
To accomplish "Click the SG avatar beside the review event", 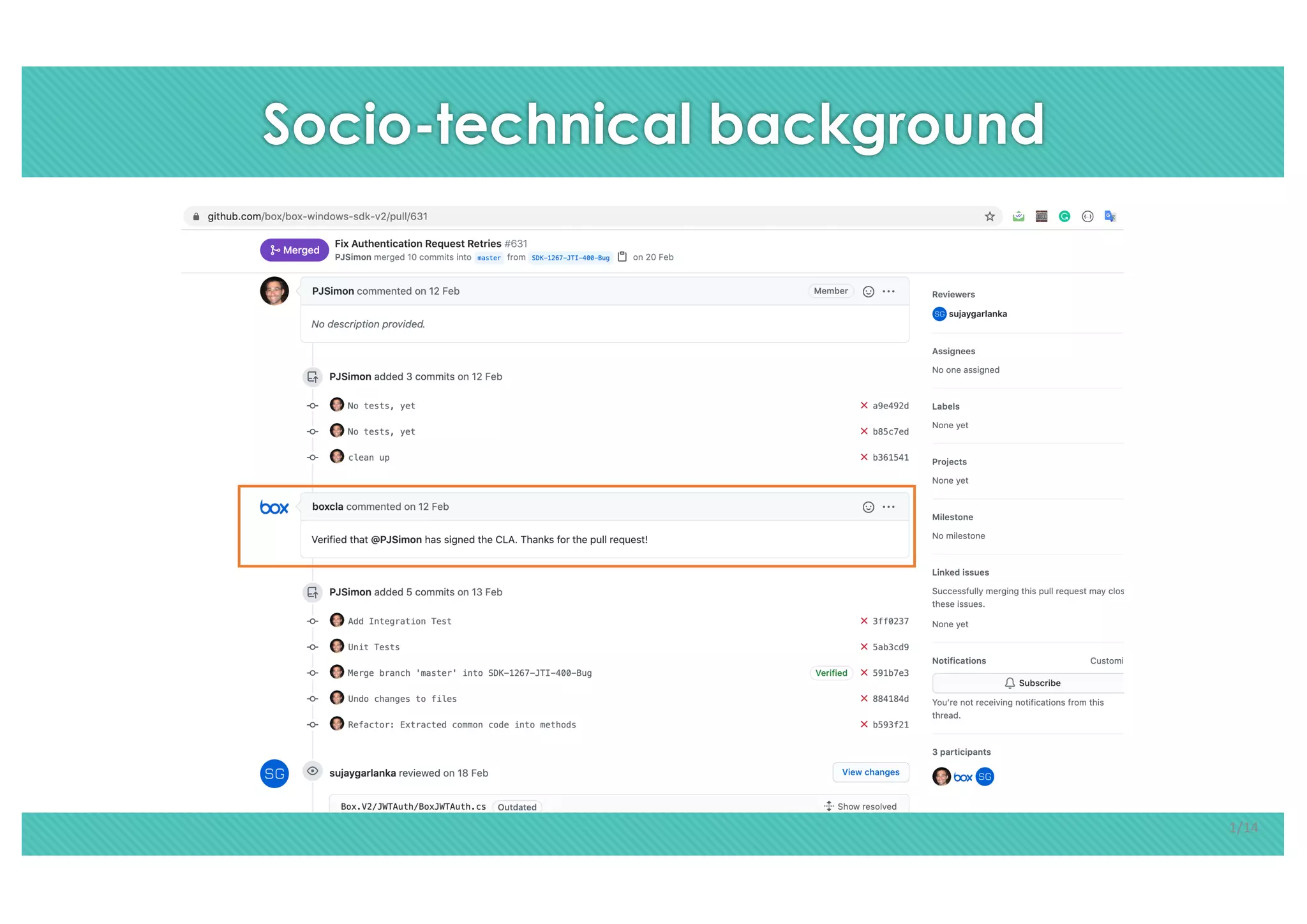I will [x=274, y=774].
